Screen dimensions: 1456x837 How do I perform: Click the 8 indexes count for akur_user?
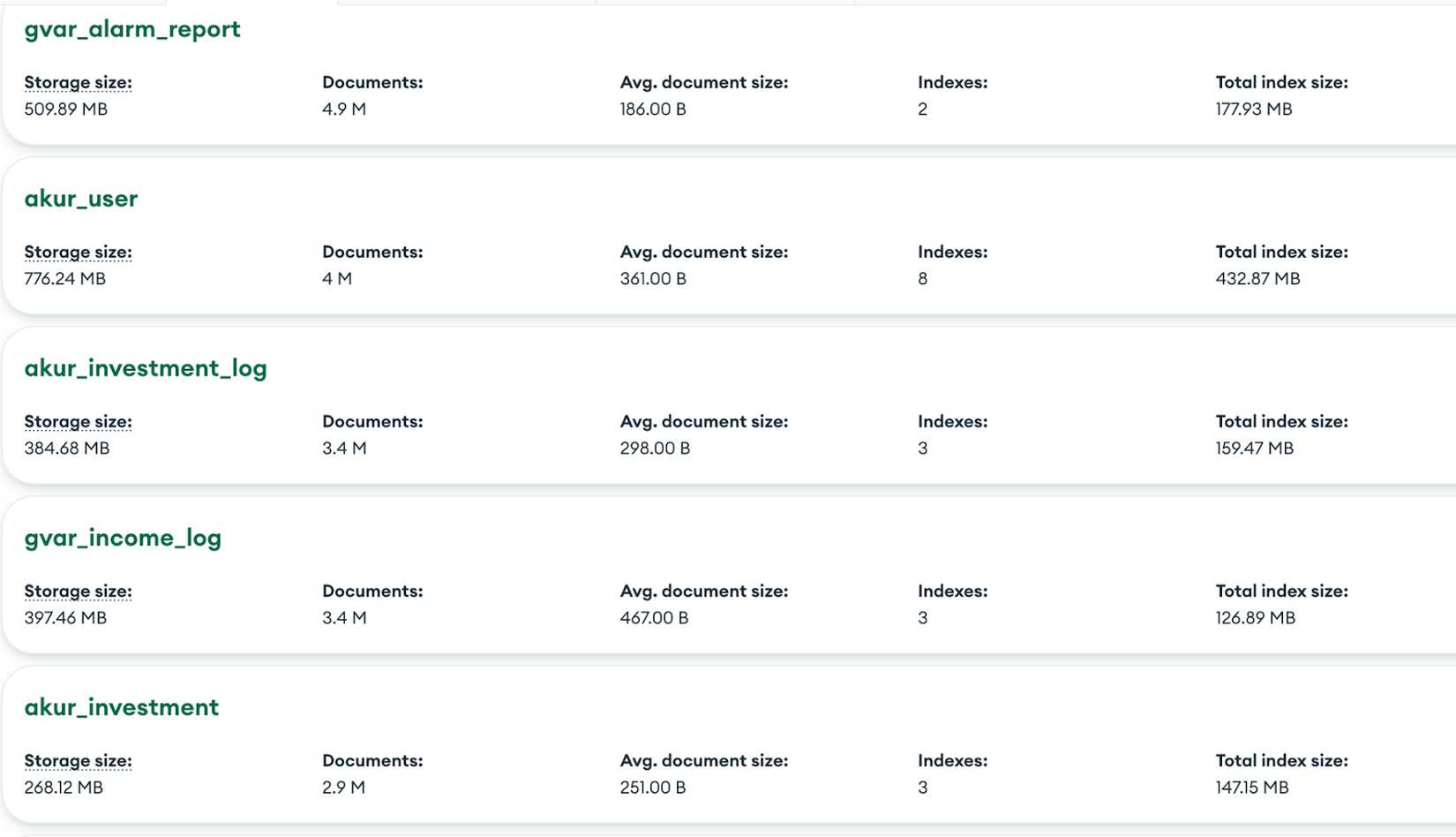922,278
